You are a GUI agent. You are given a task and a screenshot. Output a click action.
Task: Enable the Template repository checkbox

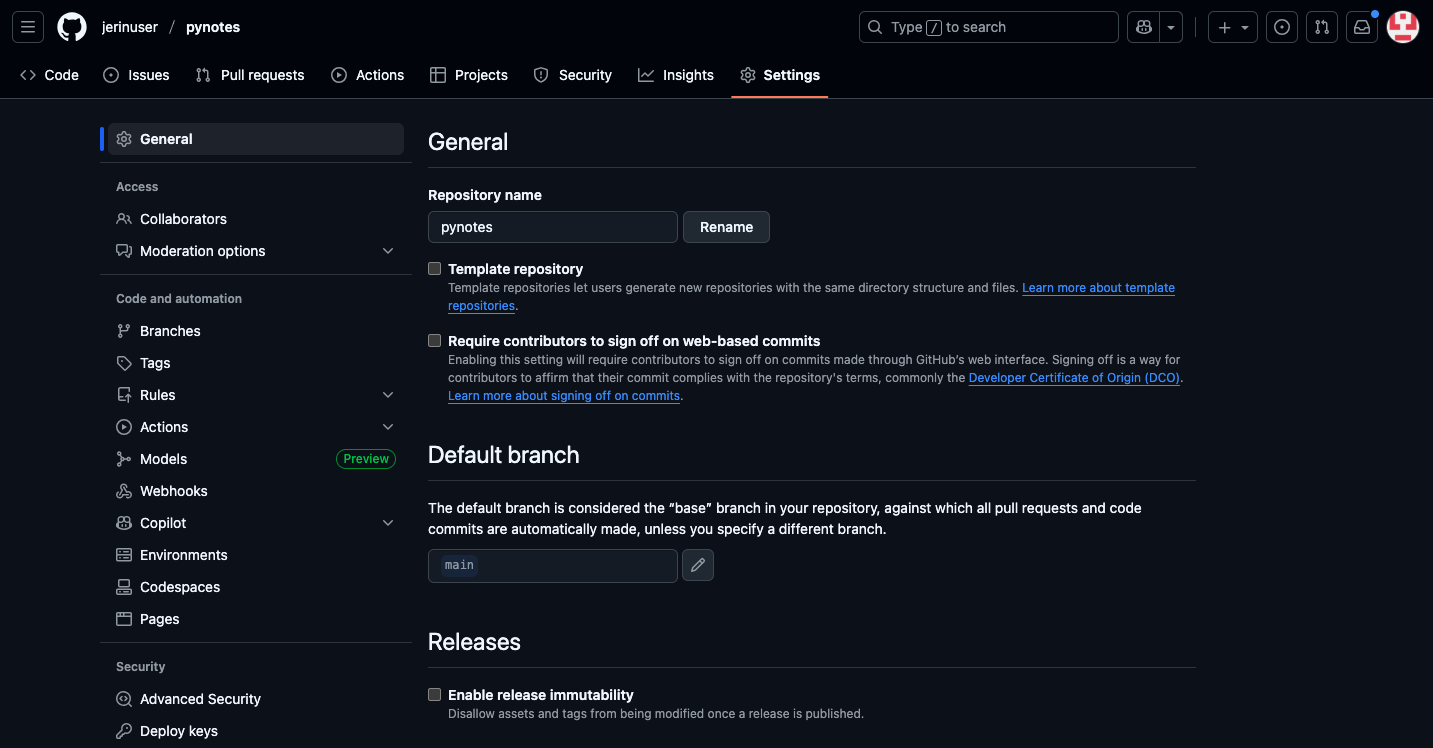tap(435, 269)
